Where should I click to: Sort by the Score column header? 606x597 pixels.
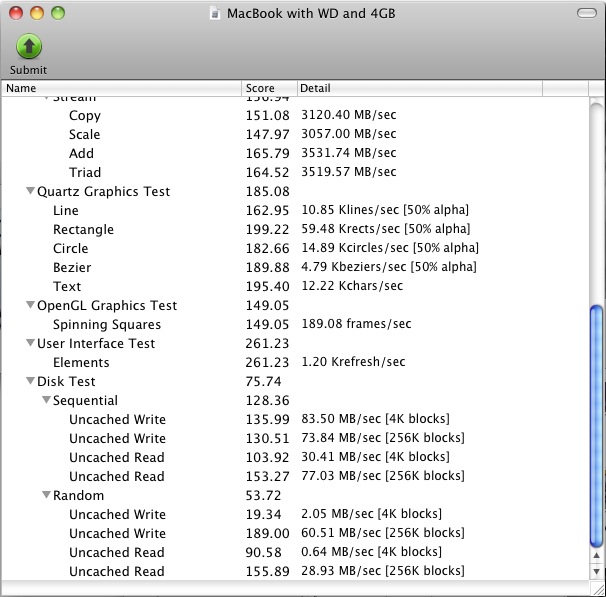pyautogui.click(x=269, y=88)
